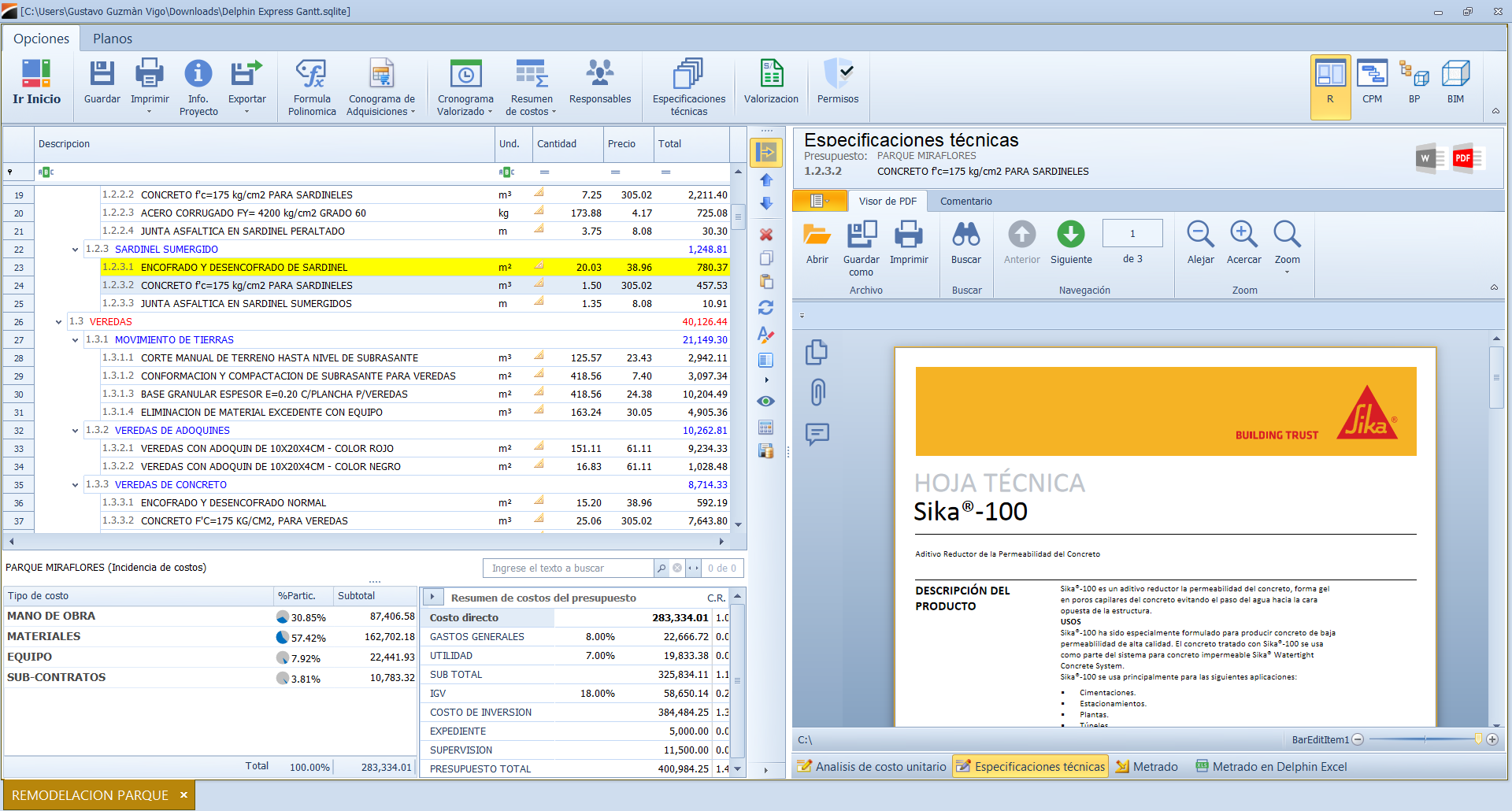Collapse the SARDINEL SUMERGIDO group
Viewport: 1512px width, 811px height.
click(76, 250)
